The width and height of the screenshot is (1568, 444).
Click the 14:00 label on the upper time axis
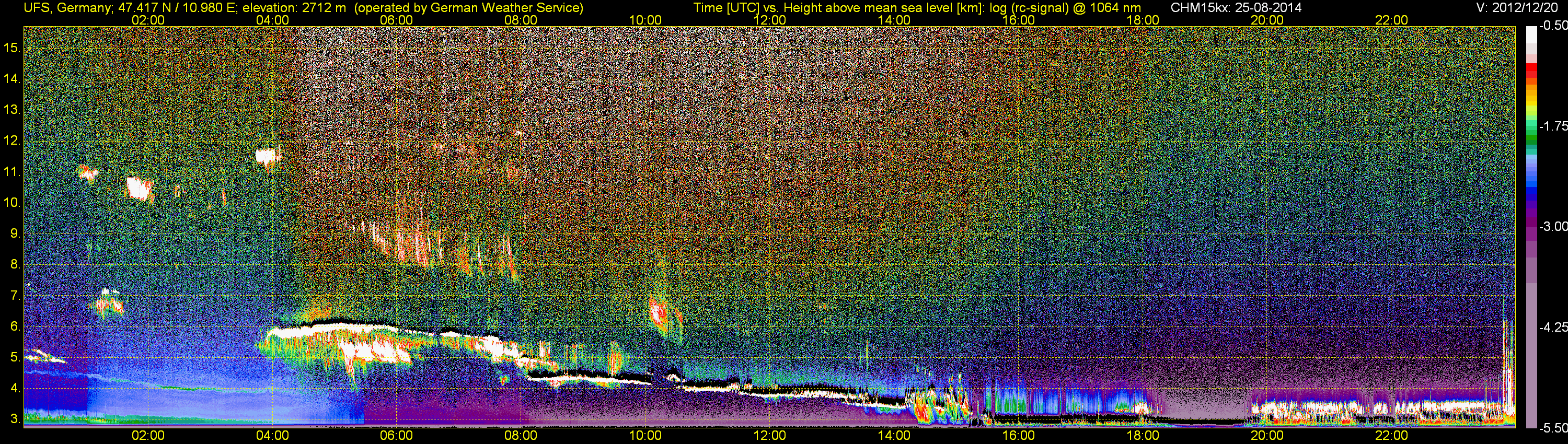894,20
